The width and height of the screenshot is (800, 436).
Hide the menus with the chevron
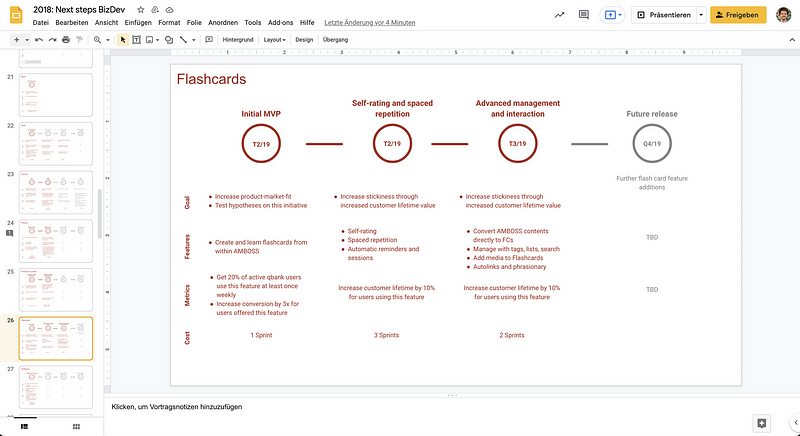coord(792,40)
